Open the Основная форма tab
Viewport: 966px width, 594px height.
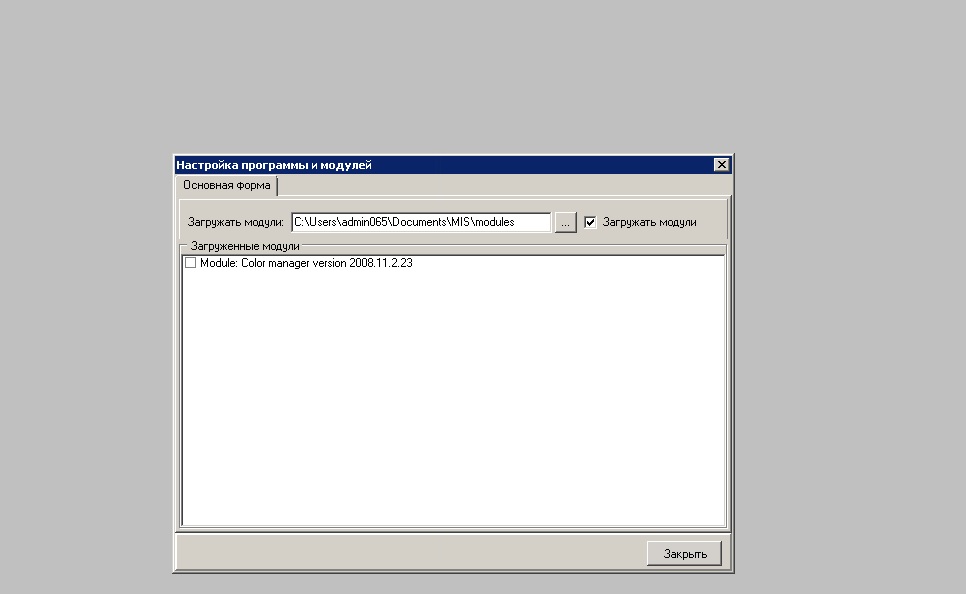pos(227,185)
